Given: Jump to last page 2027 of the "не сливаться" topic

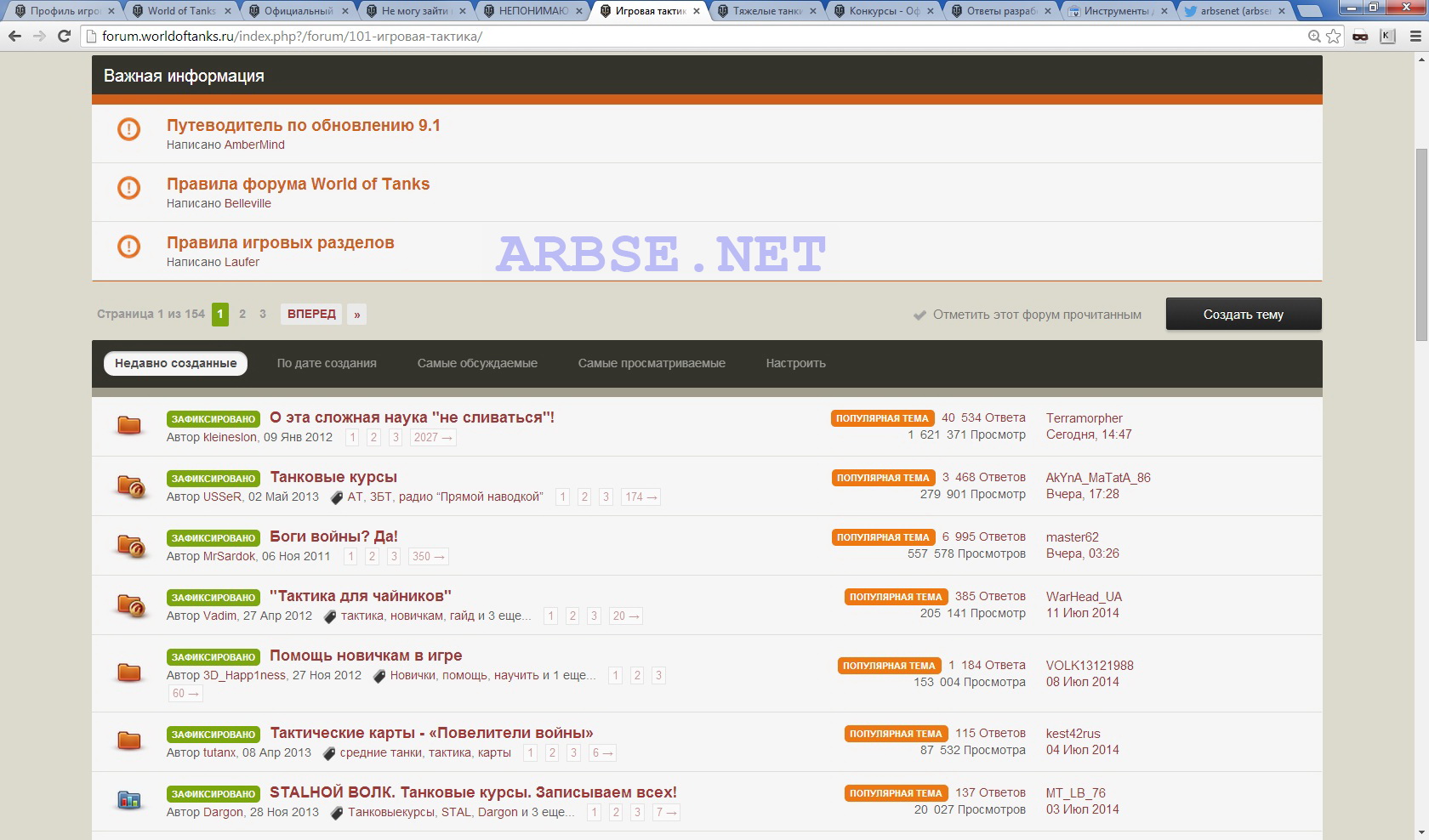Looking at the screenshot, I should 433,437.
